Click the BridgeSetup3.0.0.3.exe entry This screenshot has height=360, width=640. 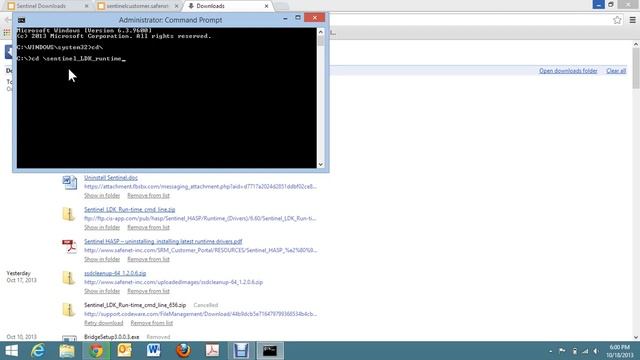coord(111,337)
